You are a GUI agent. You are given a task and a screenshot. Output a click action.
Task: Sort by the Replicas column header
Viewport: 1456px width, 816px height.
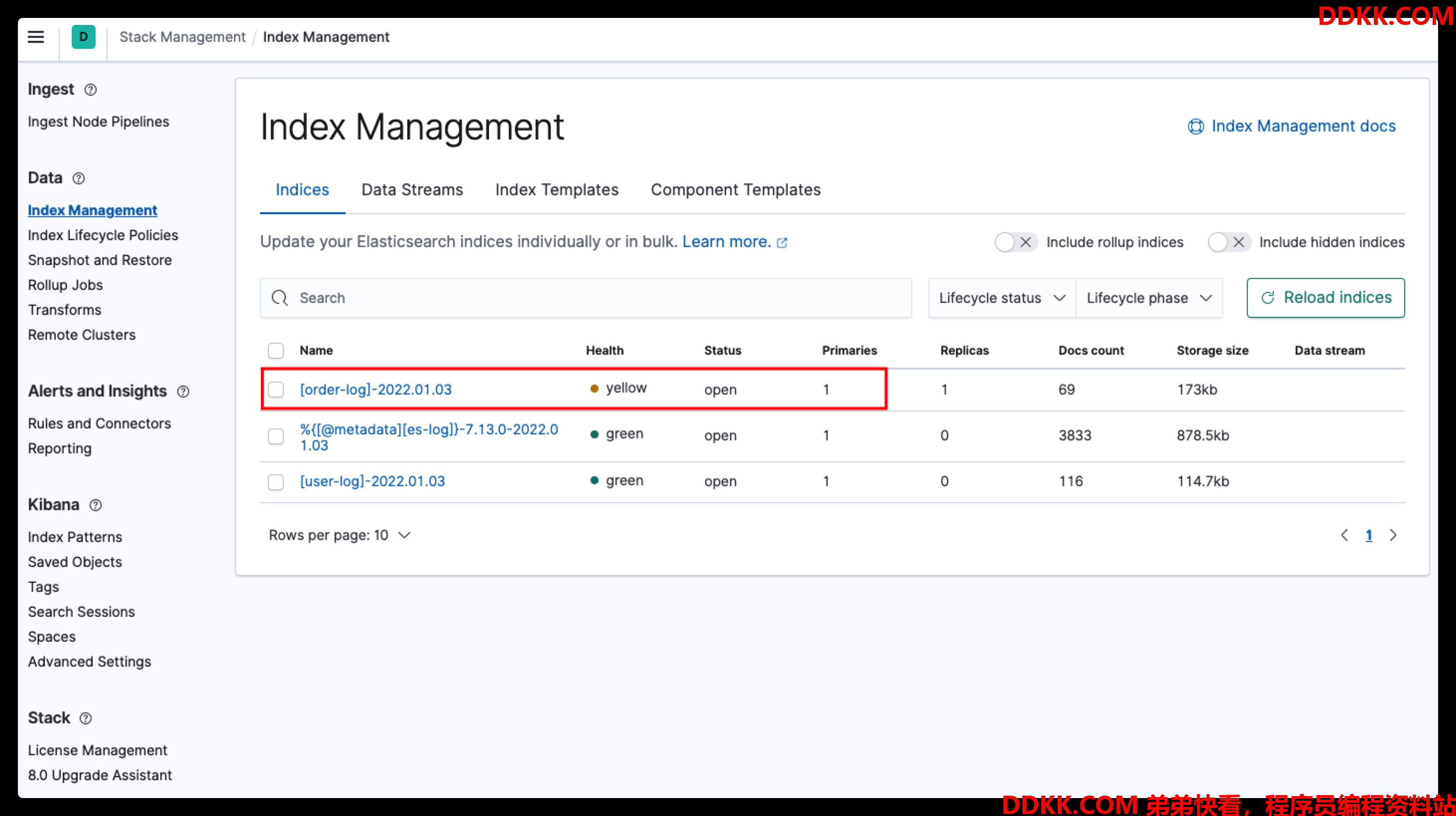(x=965, y=351)
